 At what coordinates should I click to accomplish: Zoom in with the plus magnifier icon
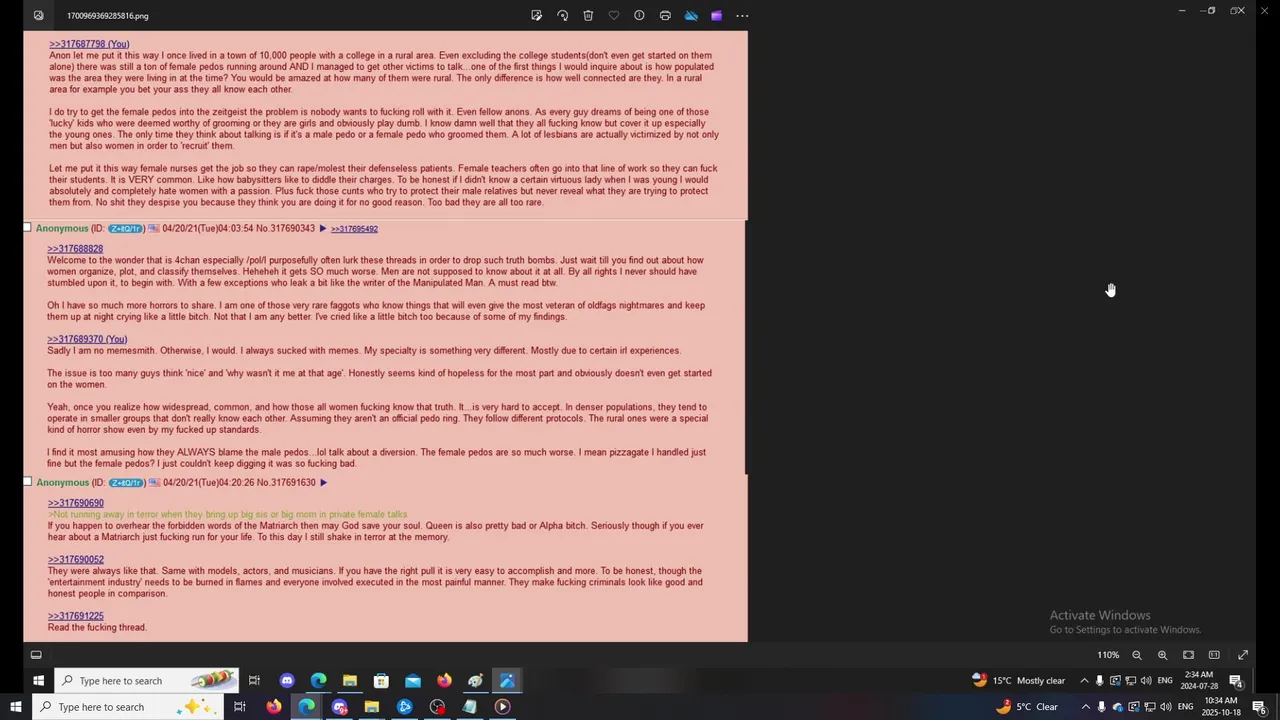(1162, 655)
